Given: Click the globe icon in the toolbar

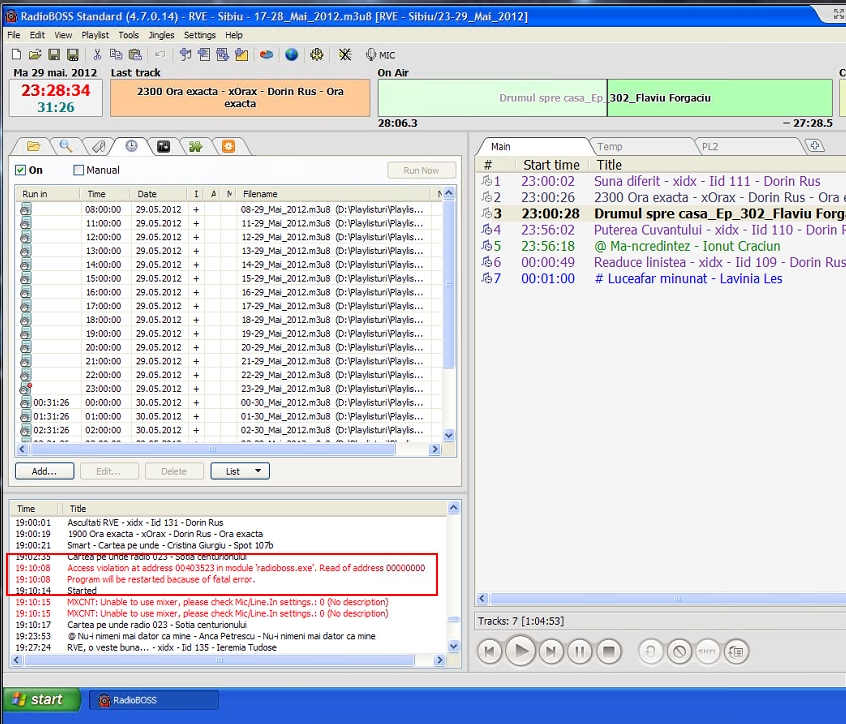Looking at the screenshot, I should coord(291,55).
